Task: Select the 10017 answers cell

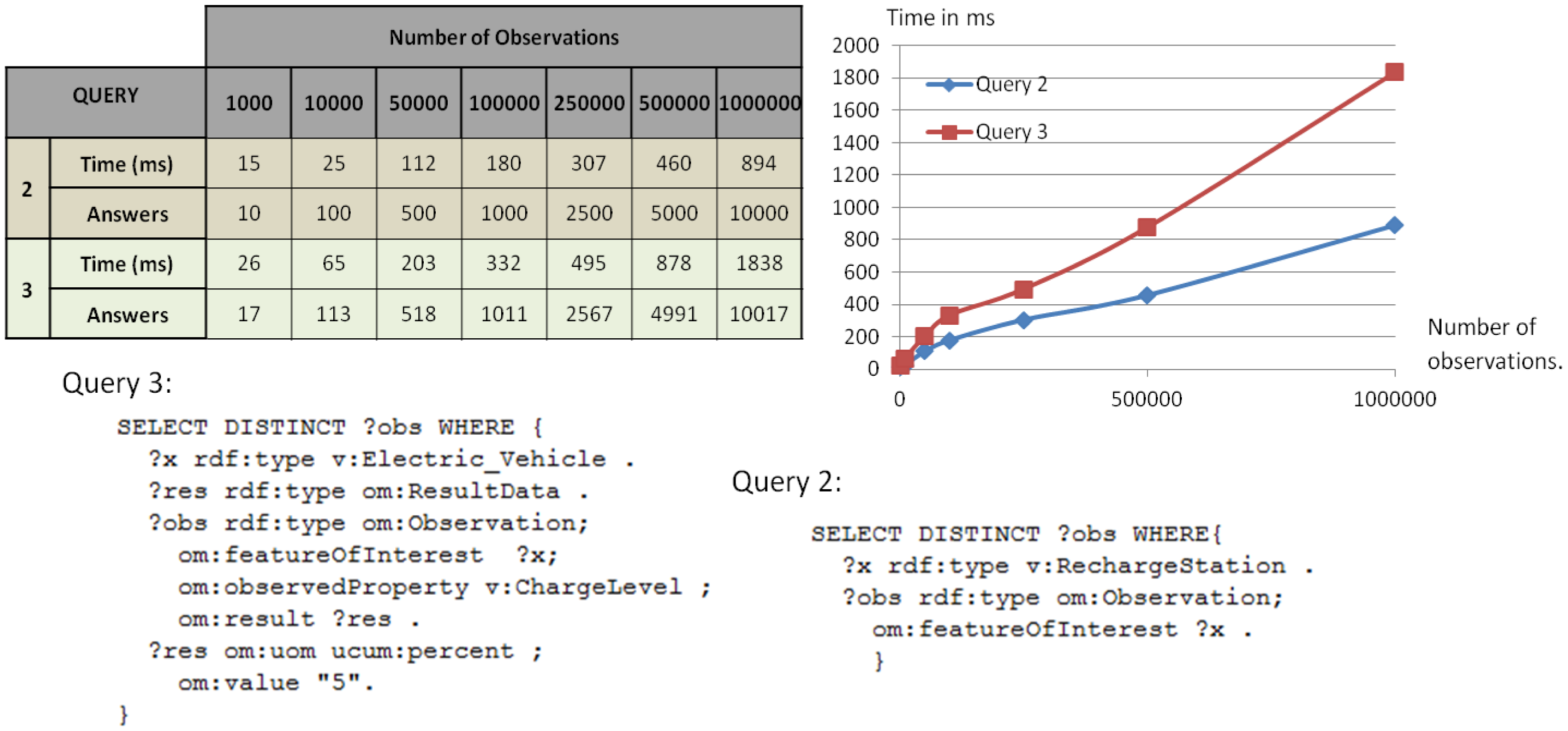Action: coord(759,314)
